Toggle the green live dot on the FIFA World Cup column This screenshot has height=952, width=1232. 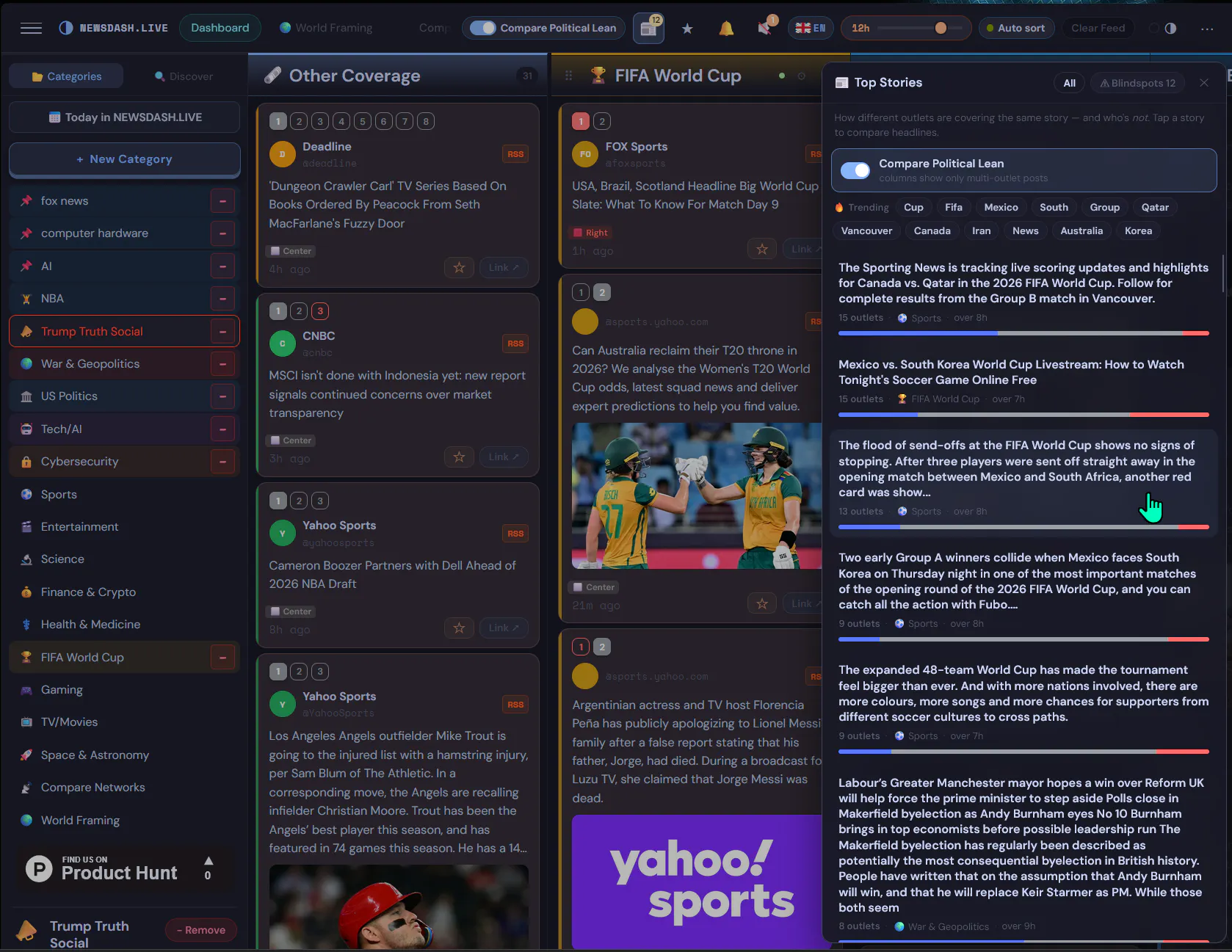pos(782,76)
